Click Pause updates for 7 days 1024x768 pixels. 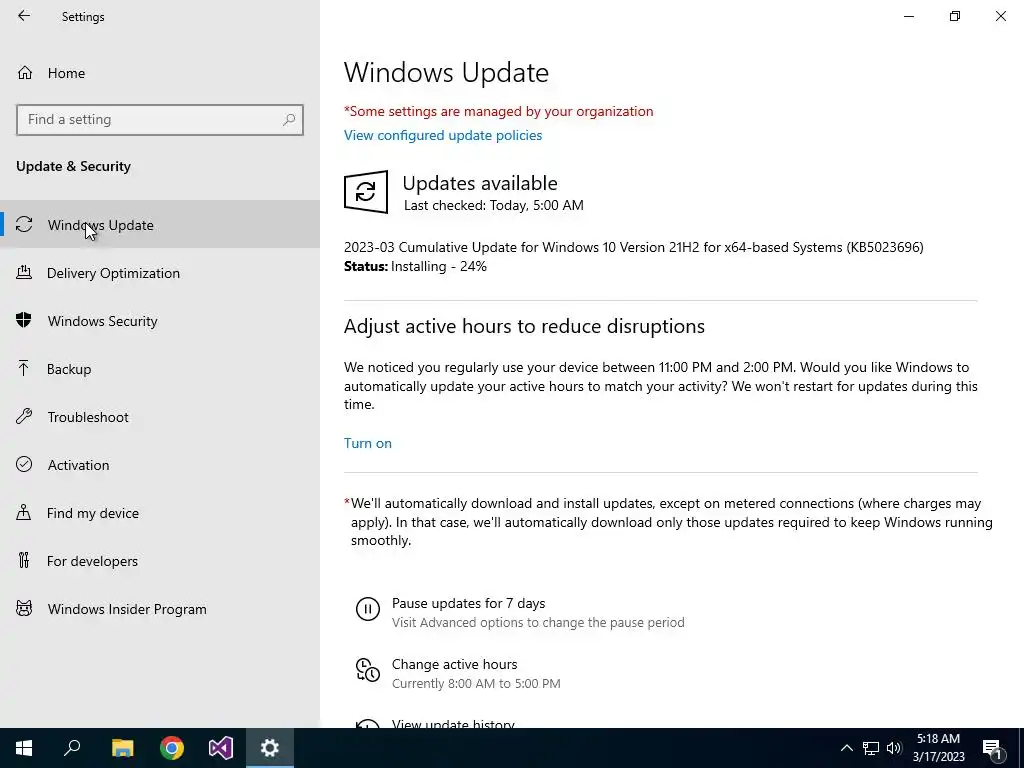coord(468,603)
